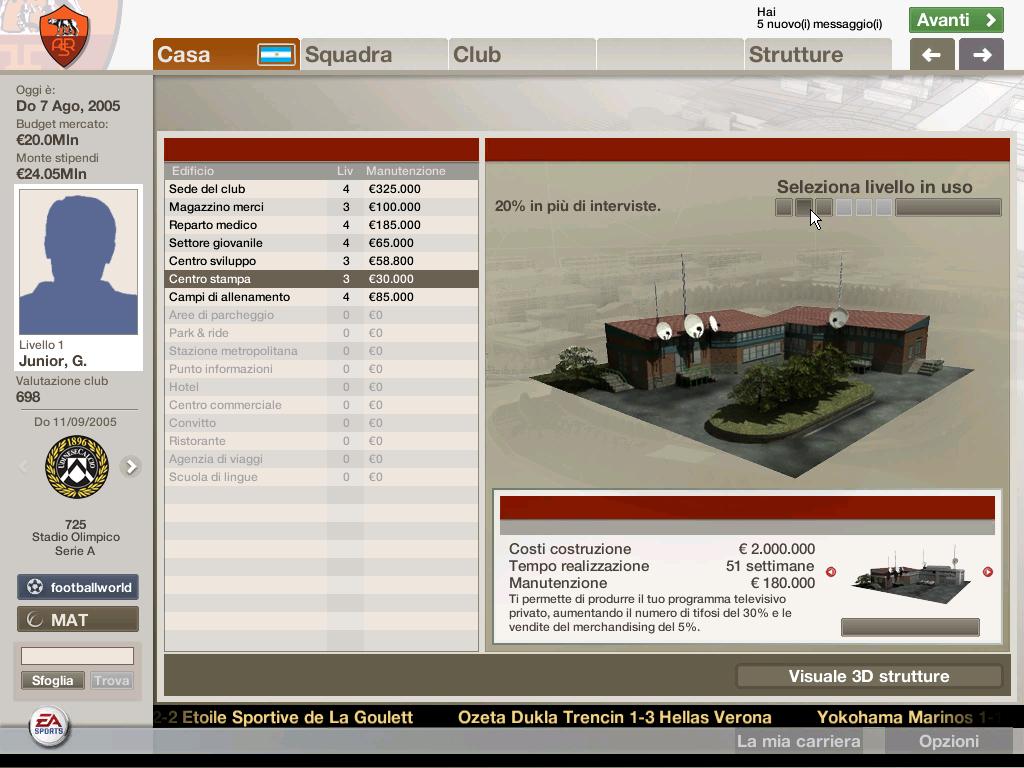1024x768 pixels.
Task: Select level 6 box in level selector
Action: (884, 207)
